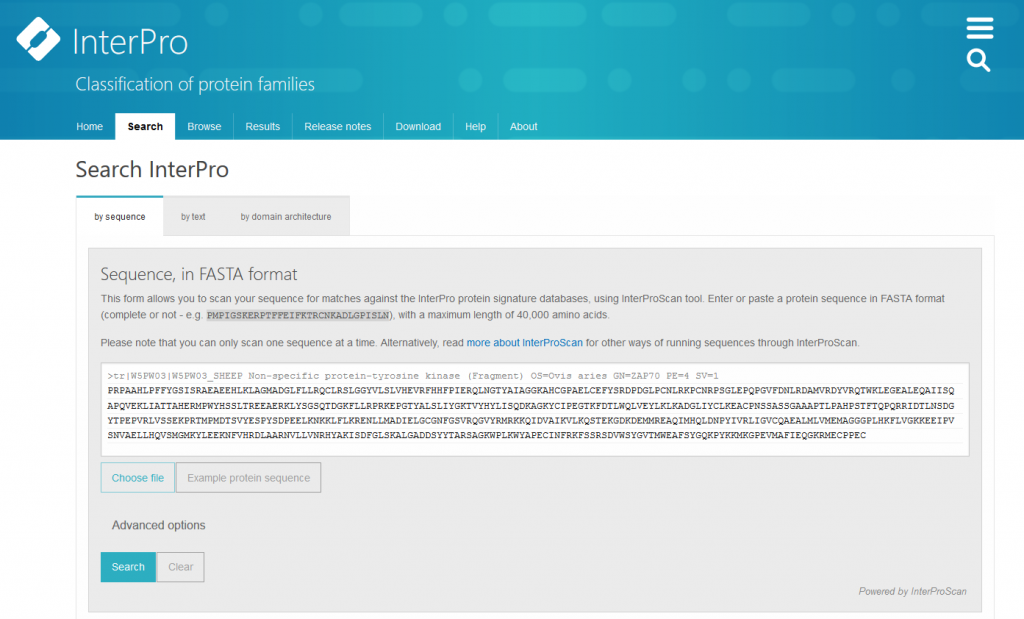Image resolution: width=1024 pixels, height=619 pixels.
Task: Click the magnifying glass search icon
Action: pyautogui.click(x=979, y=61)
